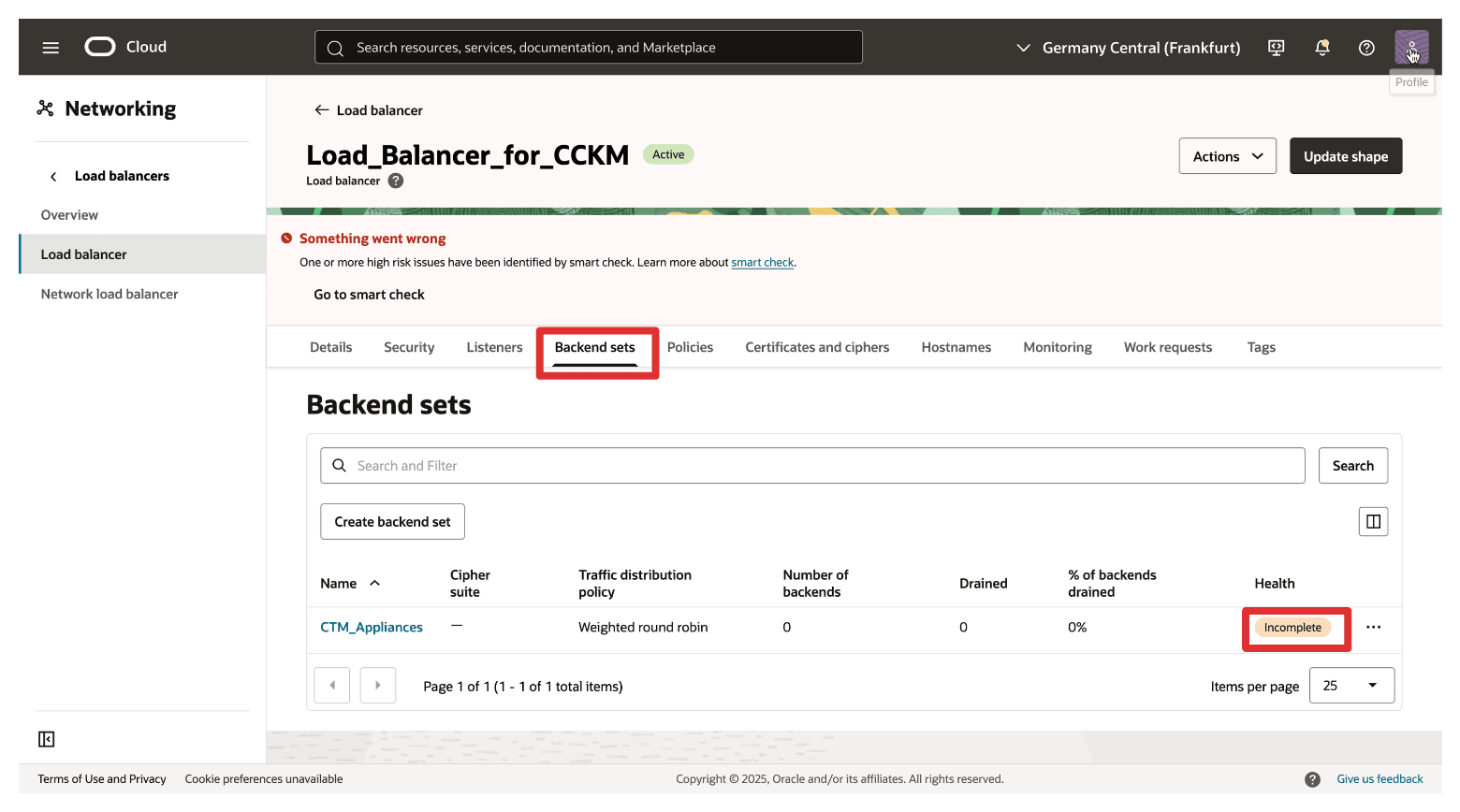Open the three-dot actions menu for CTM_Appliances
The height and width of the screenshot is (812, 1460).
(x=1373, y=628)
